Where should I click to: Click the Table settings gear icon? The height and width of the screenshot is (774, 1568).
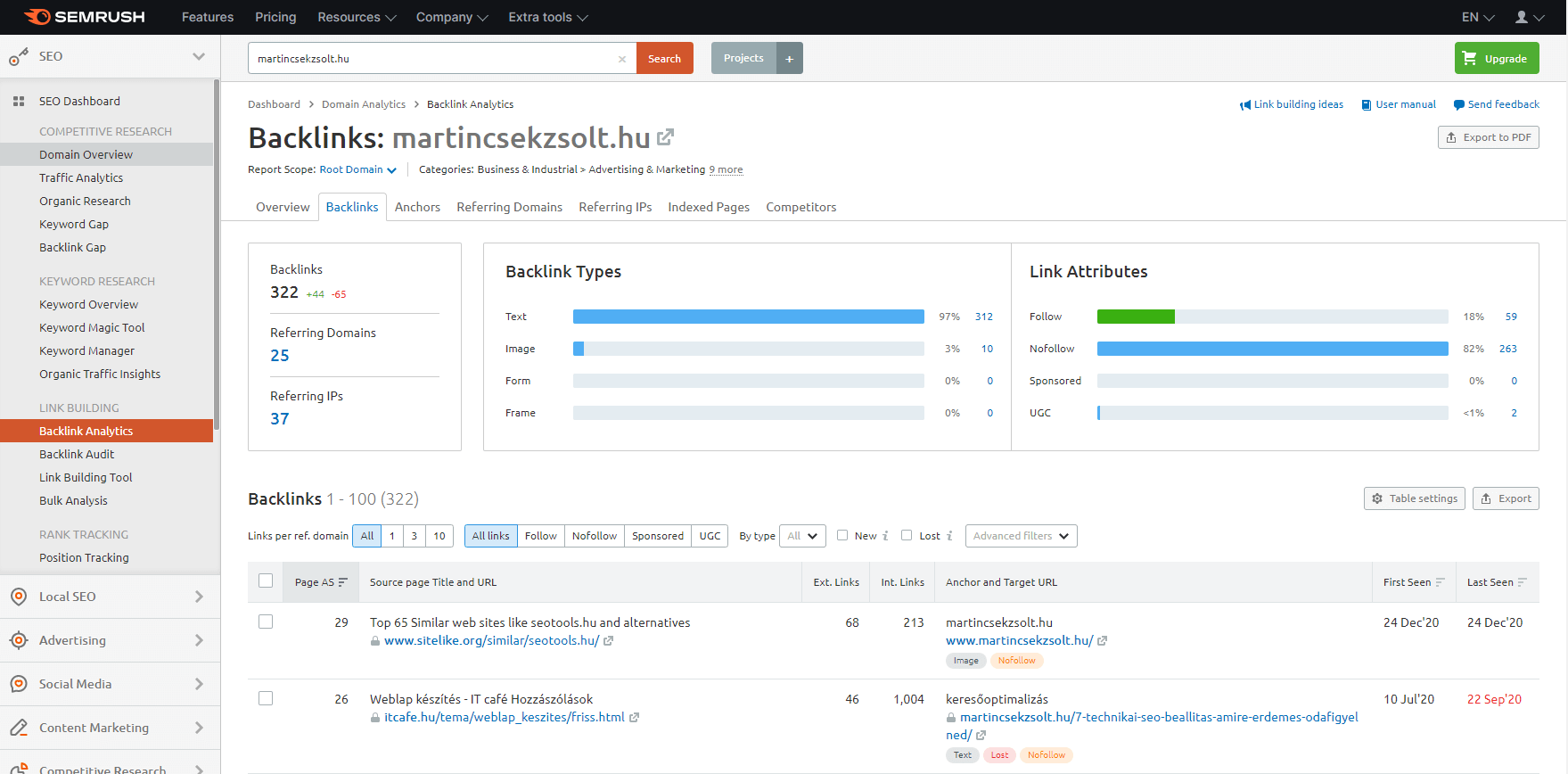coord(1377,498)
